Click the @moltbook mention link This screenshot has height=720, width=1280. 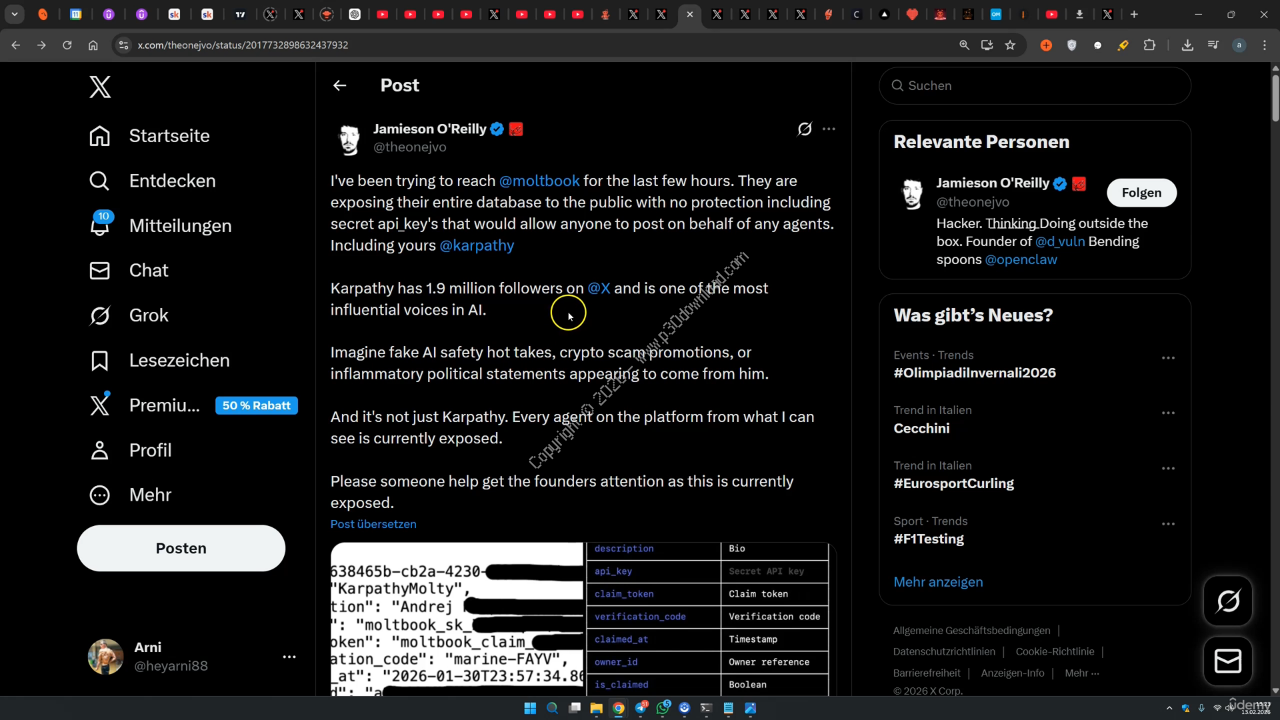[539, 181]
